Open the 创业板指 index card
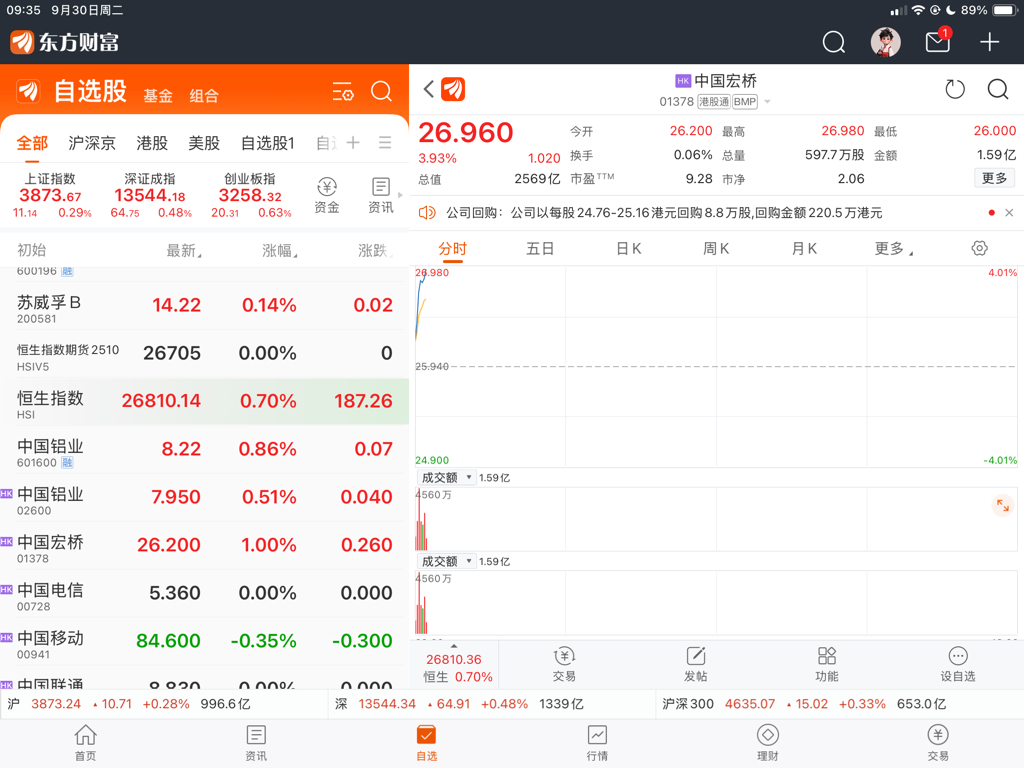This screenshot has height=768, width=1024. point(250,195)
